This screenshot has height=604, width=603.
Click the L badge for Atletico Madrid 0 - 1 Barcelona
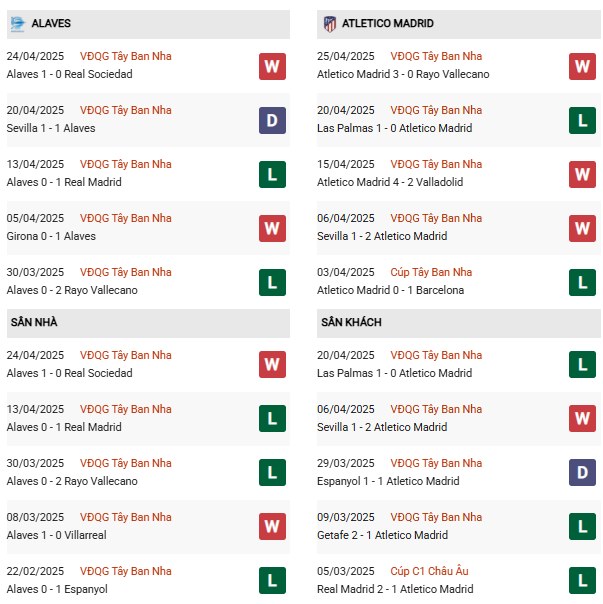click(582, 282)
